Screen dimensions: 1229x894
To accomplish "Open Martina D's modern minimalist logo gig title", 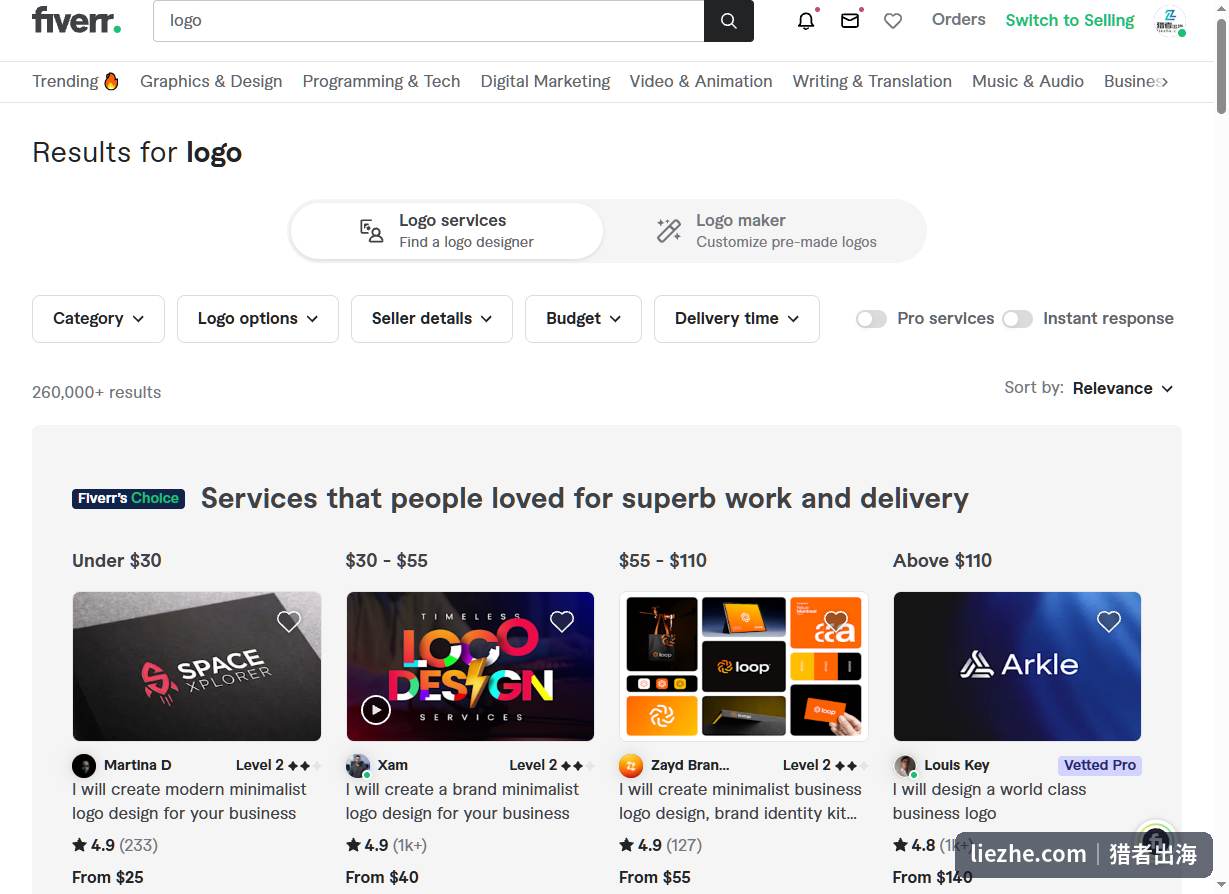I will [189, 801].
